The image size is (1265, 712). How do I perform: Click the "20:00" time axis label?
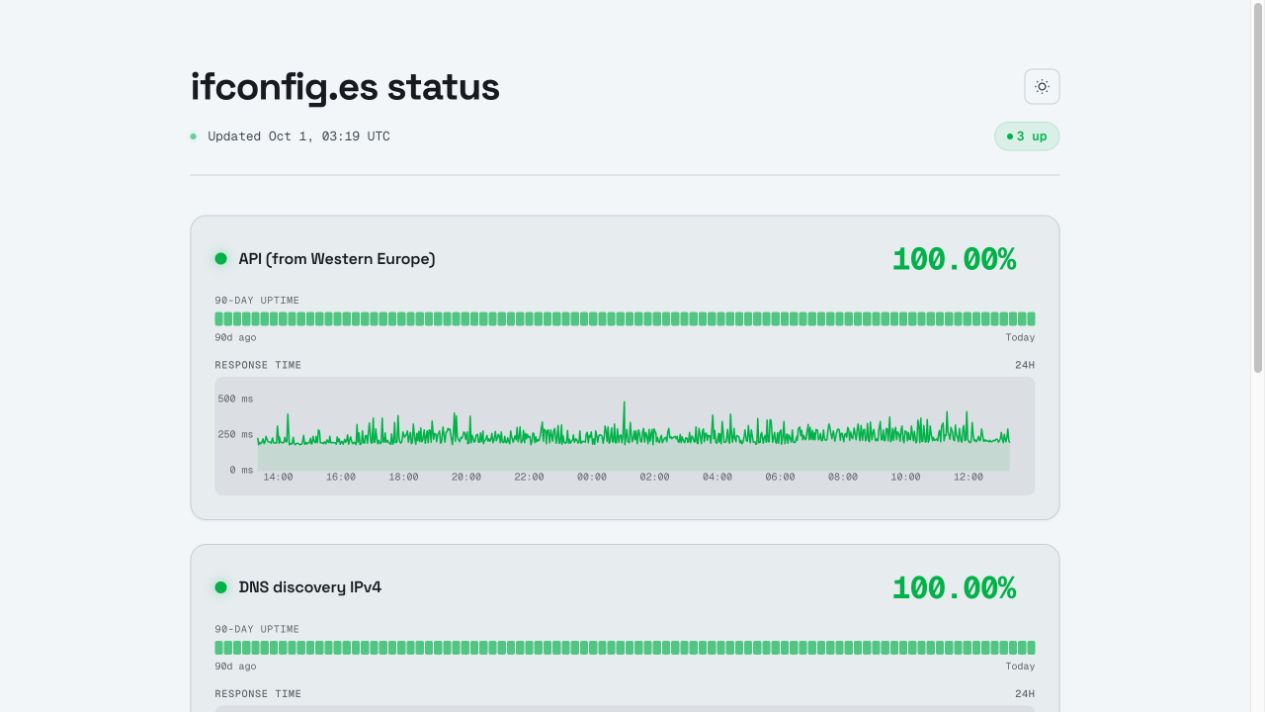click(466, 477)
